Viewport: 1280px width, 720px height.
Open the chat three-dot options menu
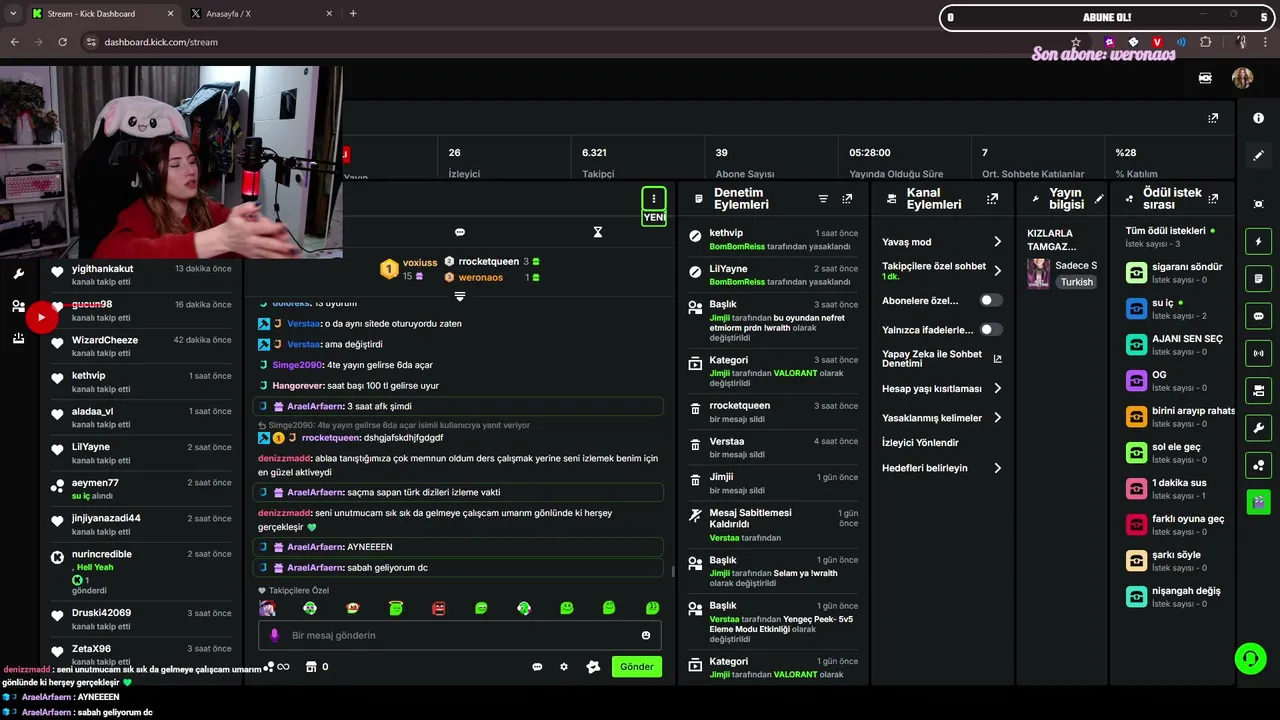(654, 199)
